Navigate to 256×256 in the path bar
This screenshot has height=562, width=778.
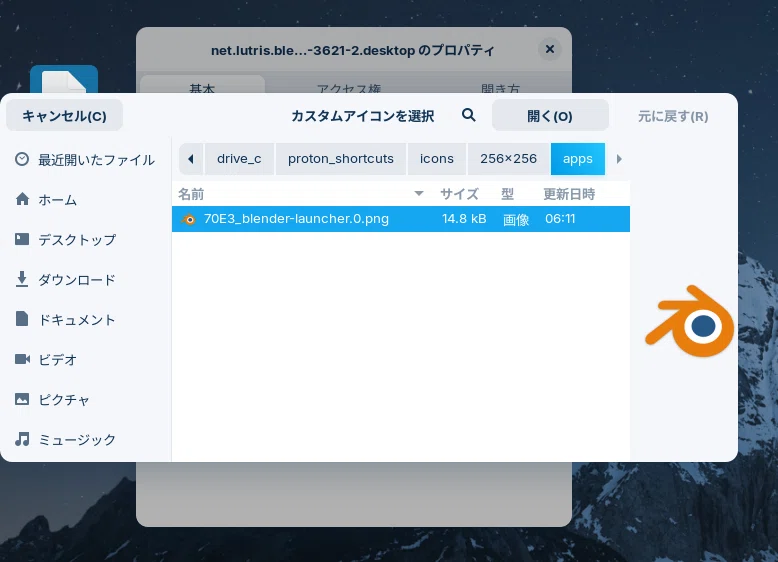(509, 159)
